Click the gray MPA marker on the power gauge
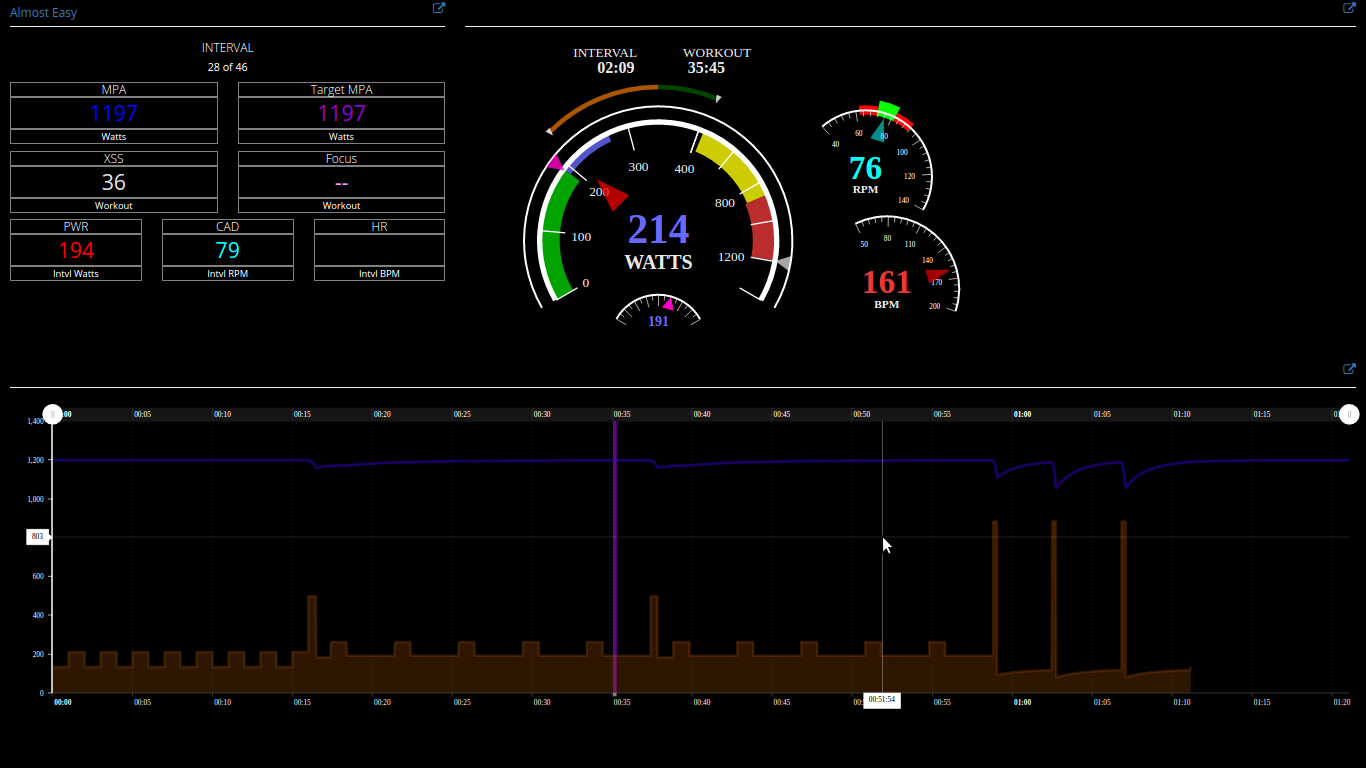This screenshot has height=768, width=1366. pos(784,263)
